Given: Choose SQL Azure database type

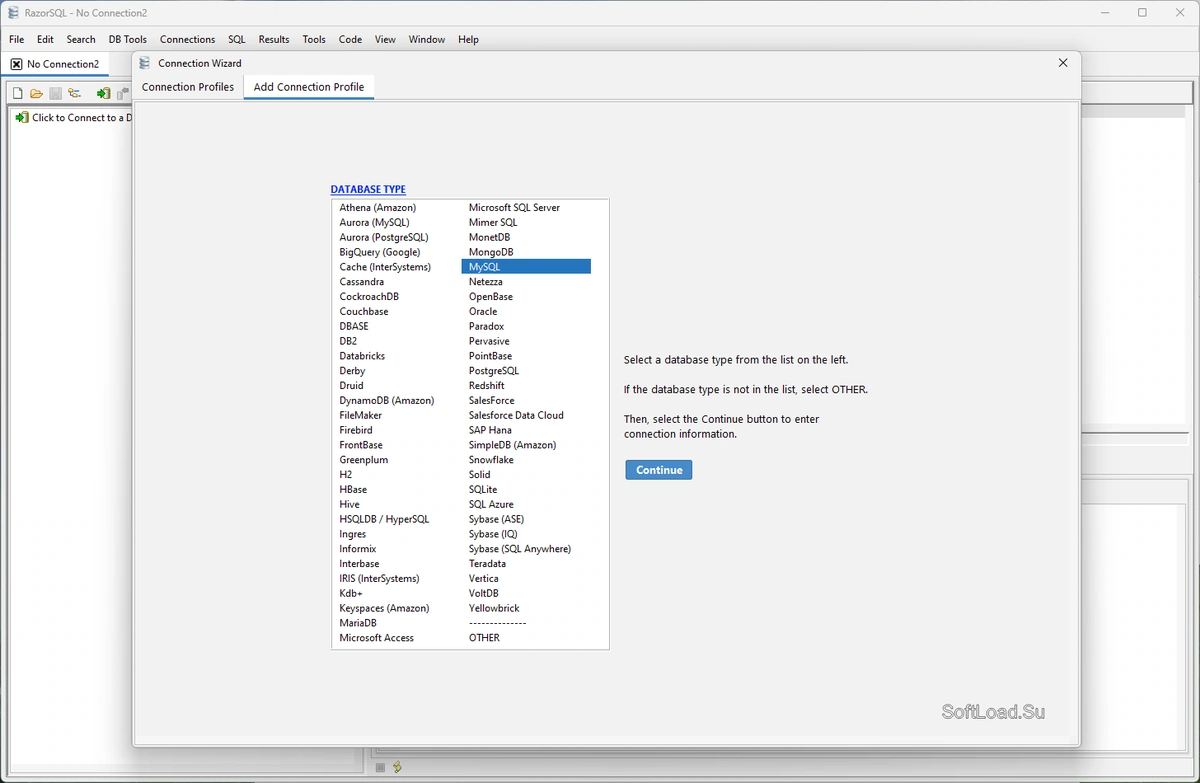Looking at the screenshot, I should click(491, 505).
